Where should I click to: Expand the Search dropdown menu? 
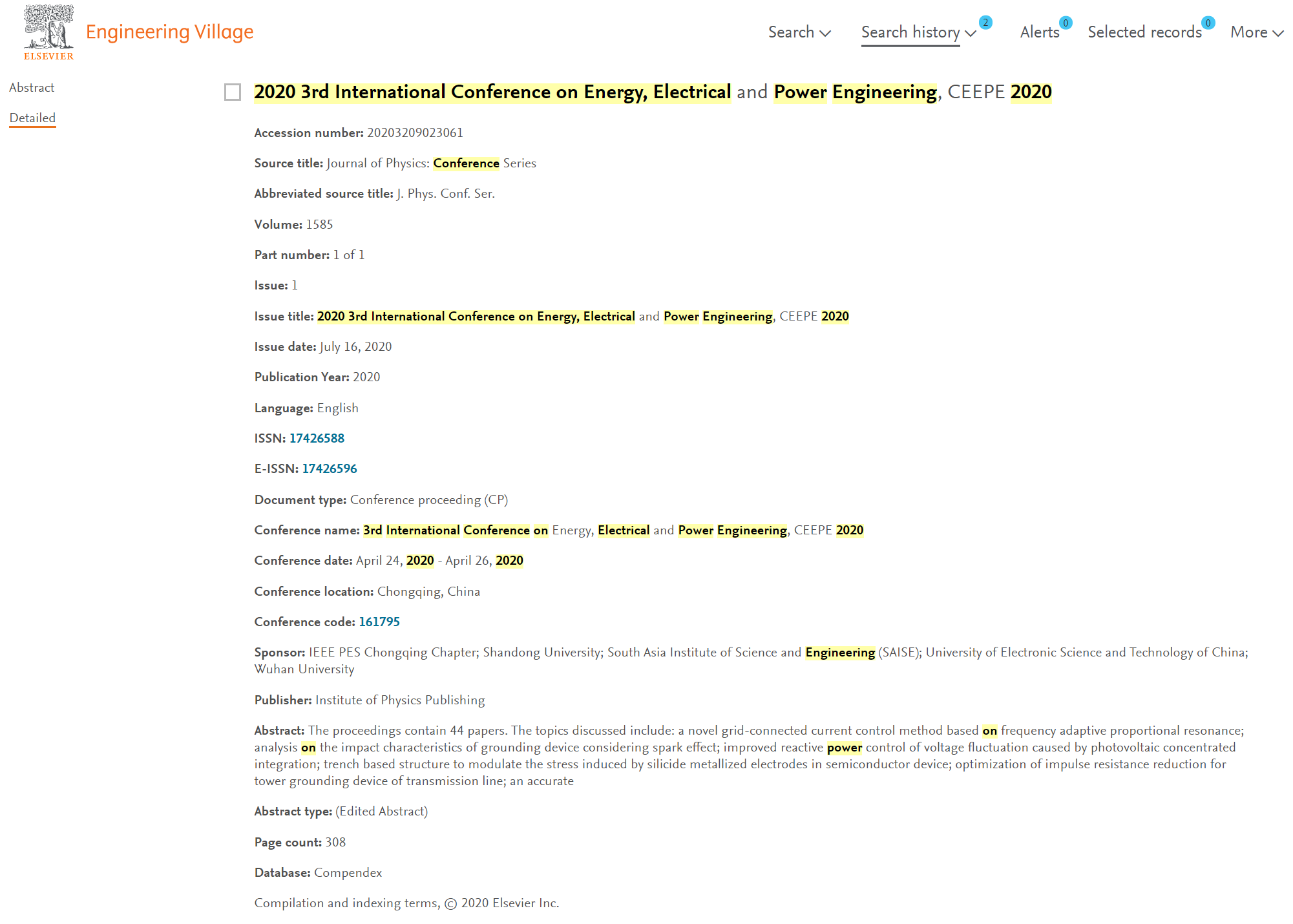799,32
